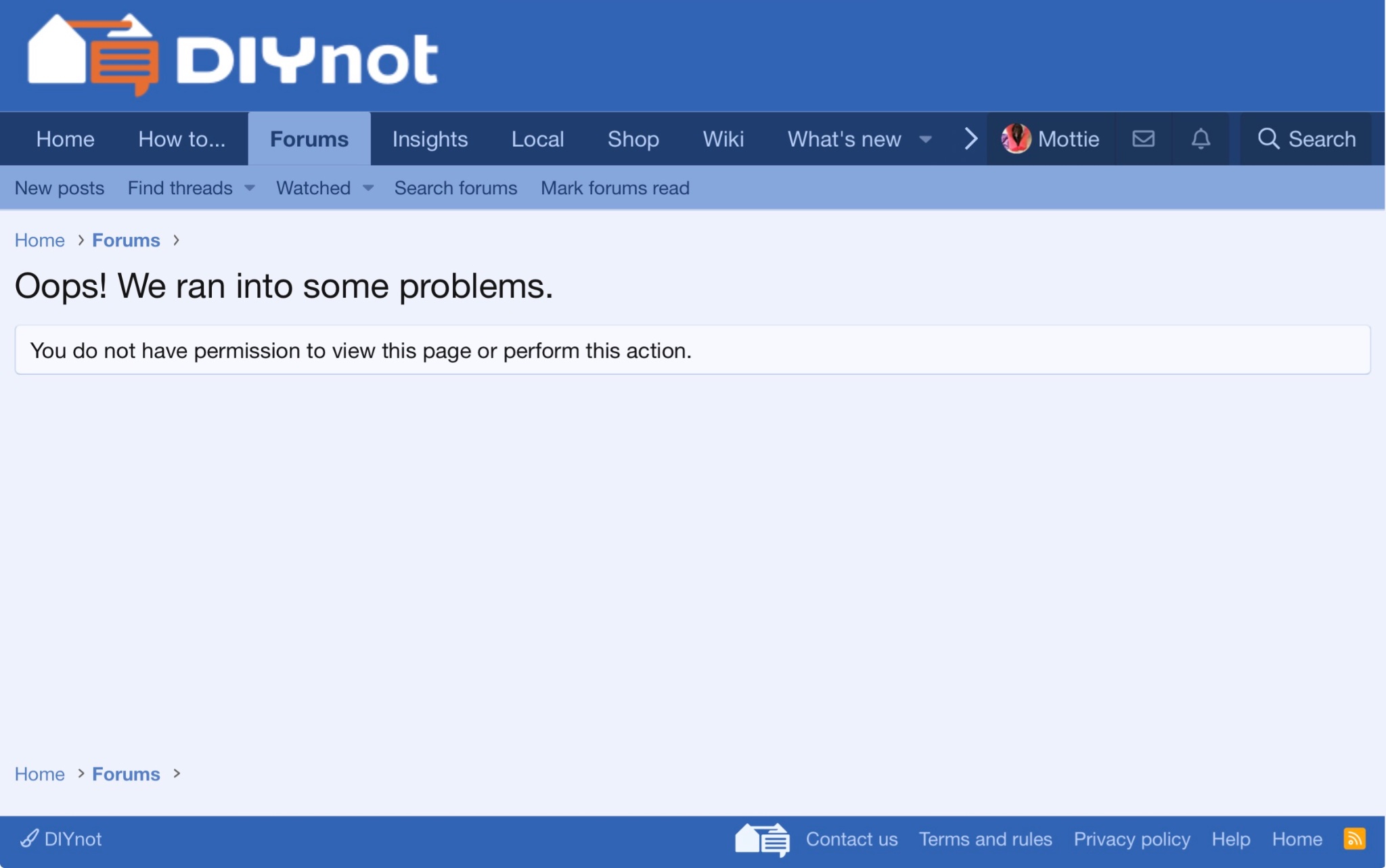The height and width of the screenshot is (868, 1386).
Task: Click the bottom breadcrumb Forums link
Action: pos(126,774)
